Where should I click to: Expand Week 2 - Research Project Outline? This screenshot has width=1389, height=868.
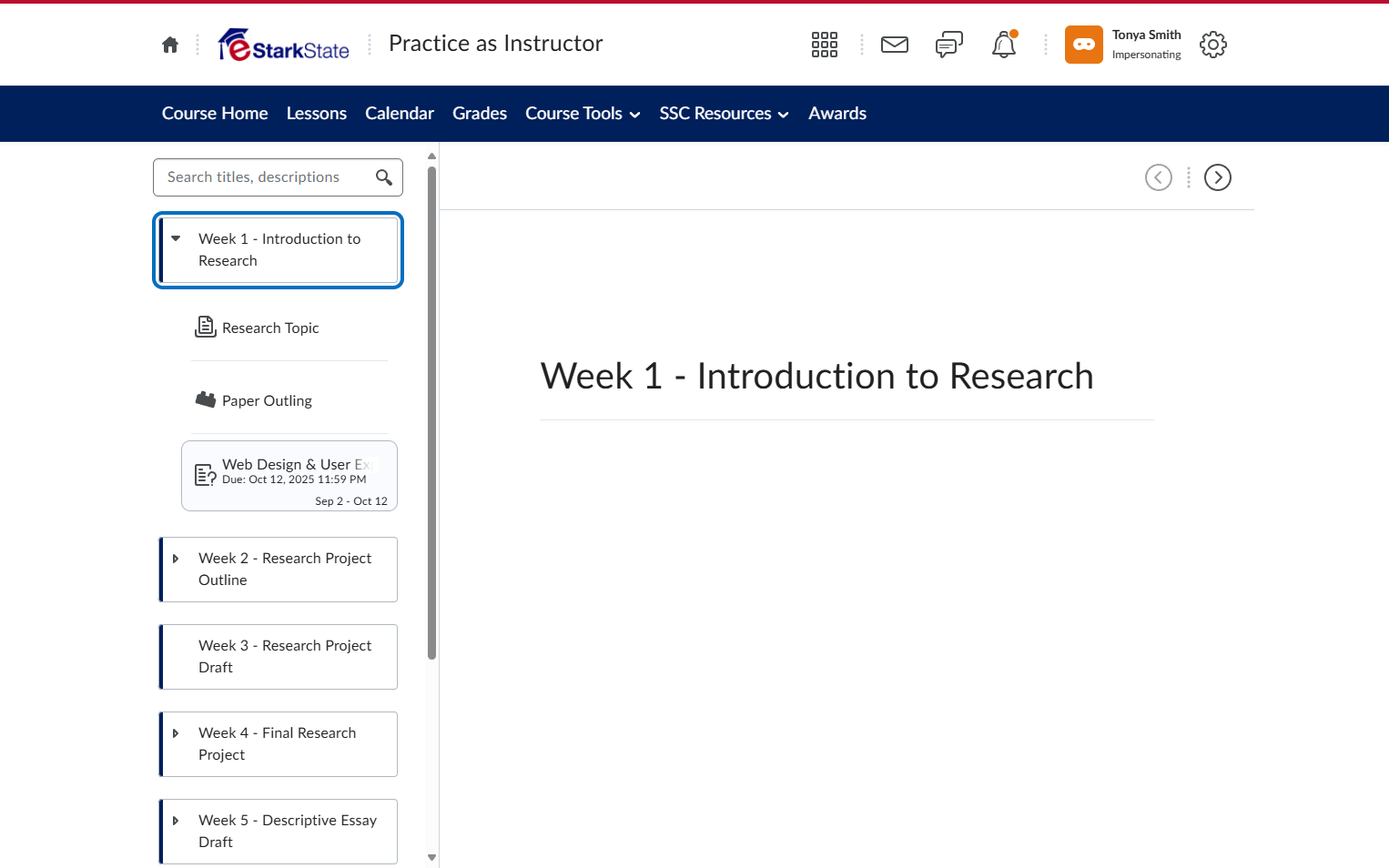click(176, 559)
